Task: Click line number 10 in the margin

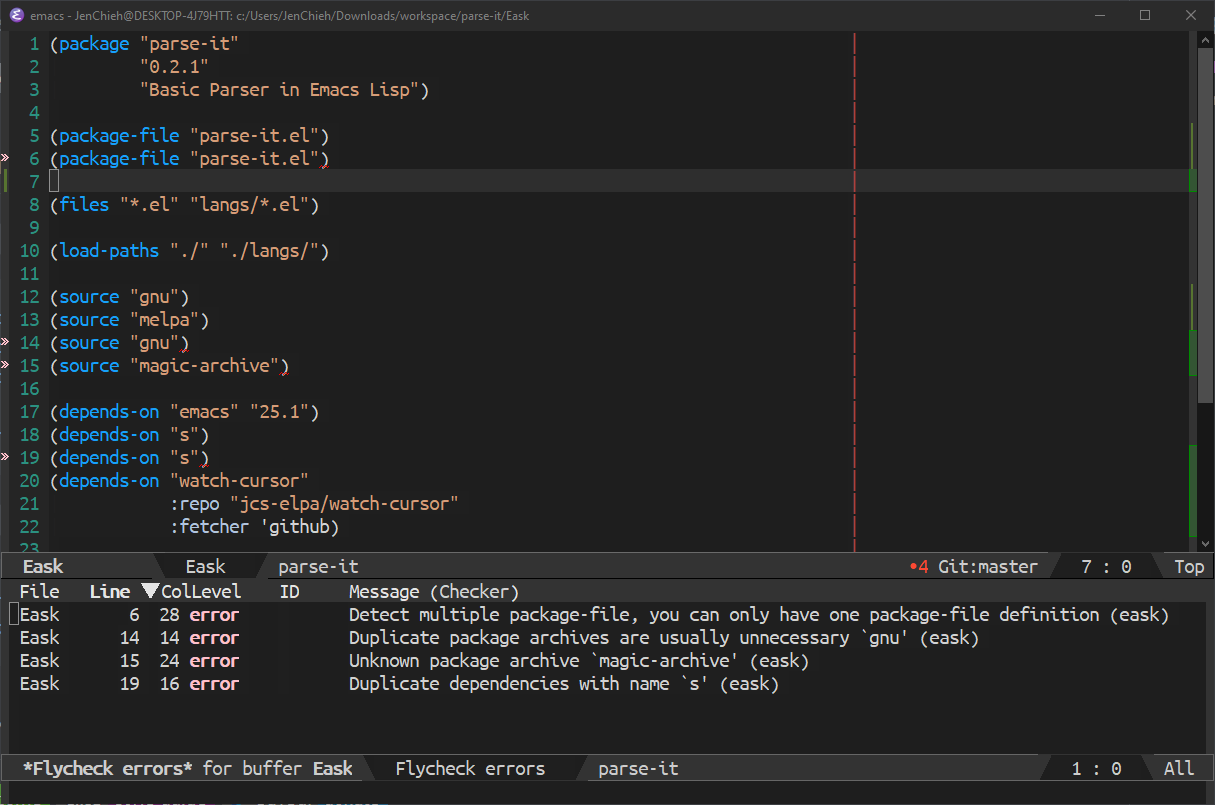Action: click(29, 251)
